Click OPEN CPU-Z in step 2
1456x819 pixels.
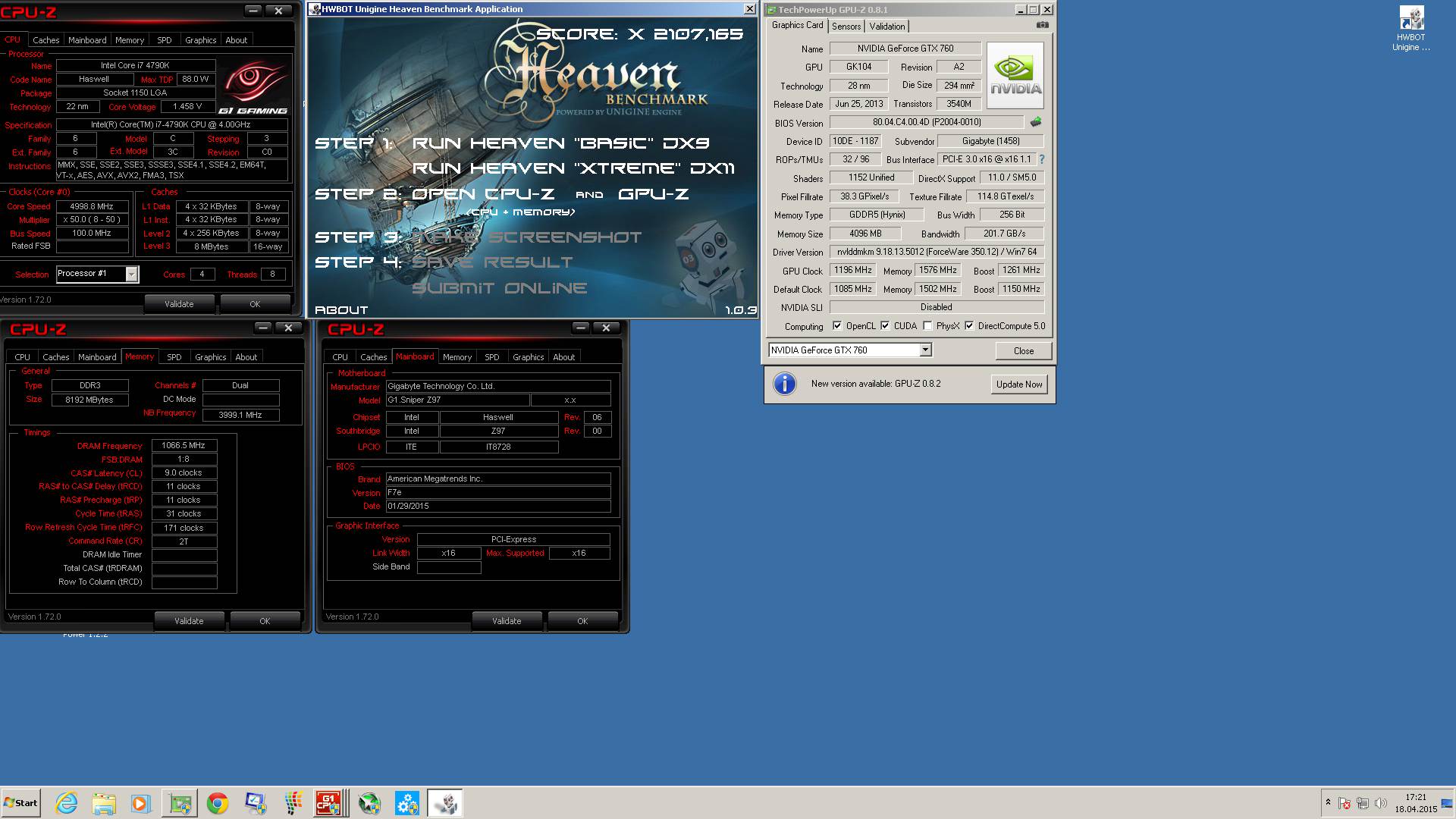click(483, 194)
